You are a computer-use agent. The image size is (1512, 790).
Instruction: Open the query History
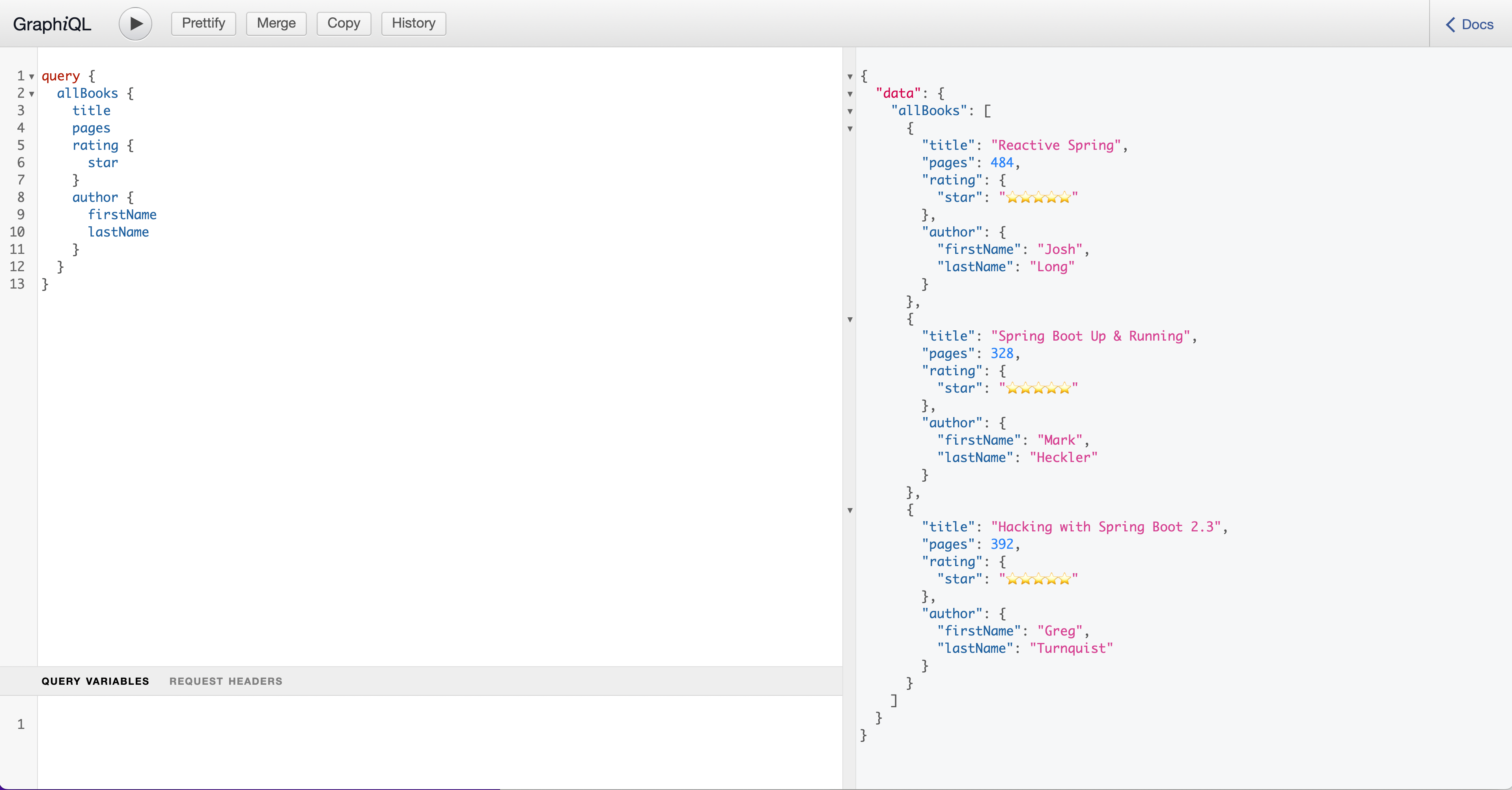coord(413,24)
